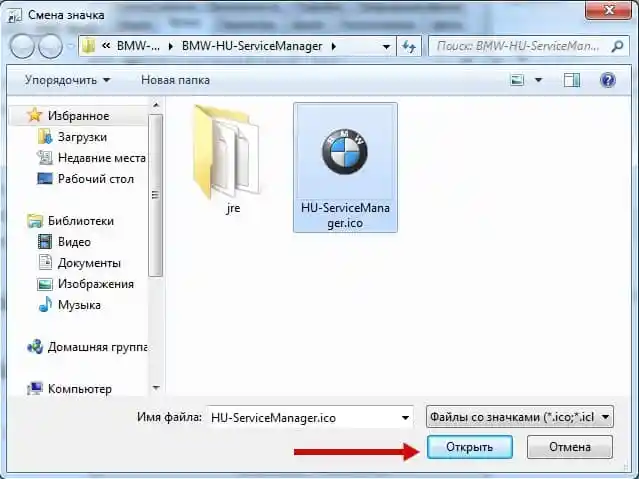Click the Компьютер monitor icon
The image size is (639, 479).
click(35, 388)
